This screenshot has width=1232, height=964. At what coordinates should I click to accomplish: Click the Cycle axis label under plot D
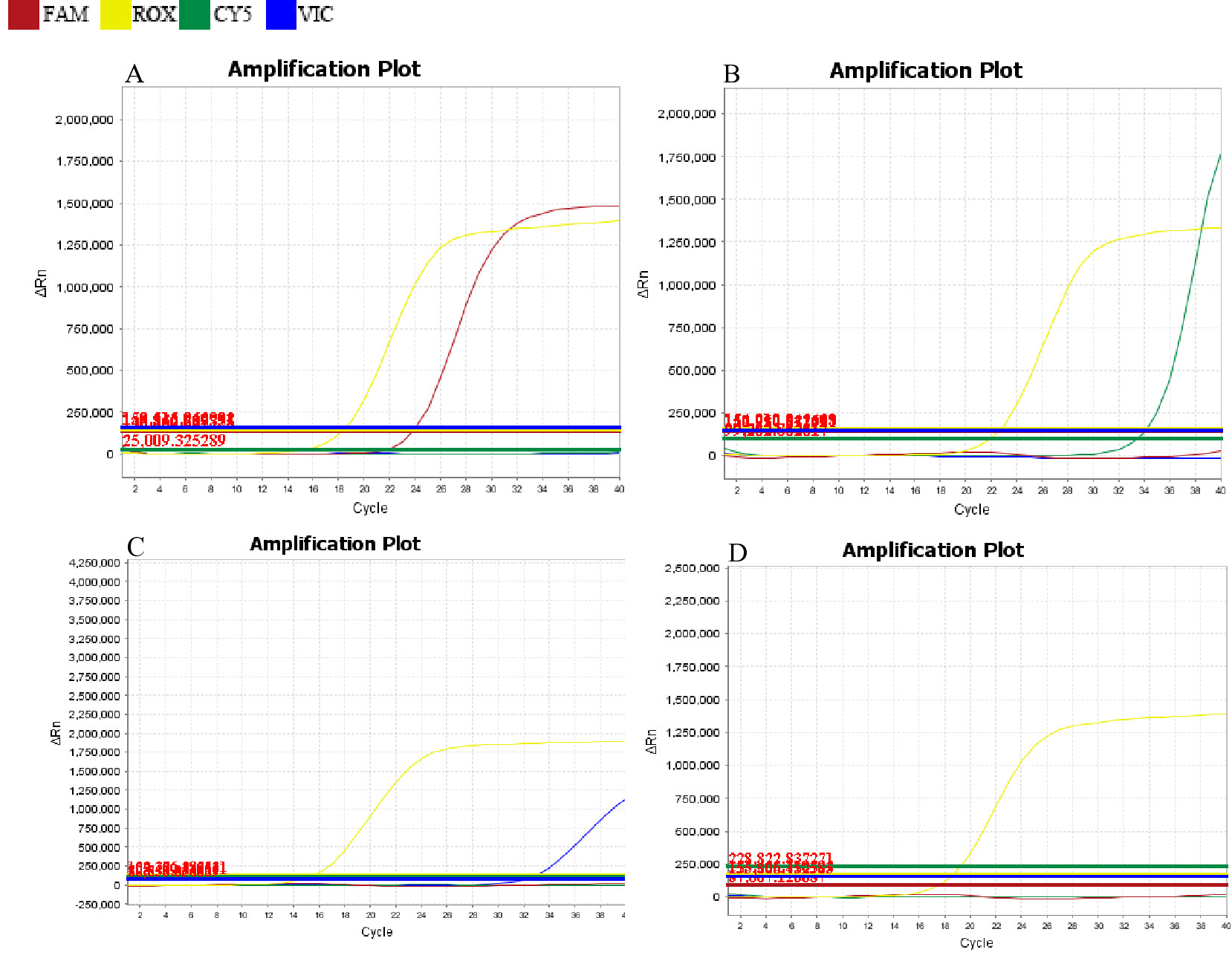976,942
